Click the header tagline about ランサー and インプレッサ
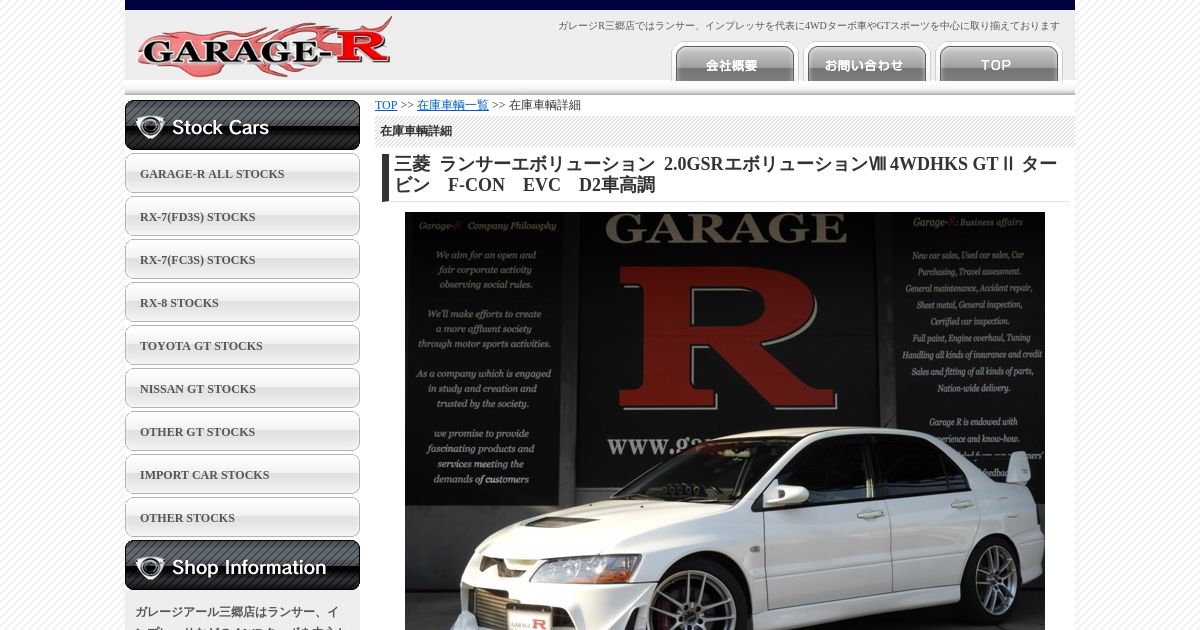1200x630 pixels. coord(809,26)
